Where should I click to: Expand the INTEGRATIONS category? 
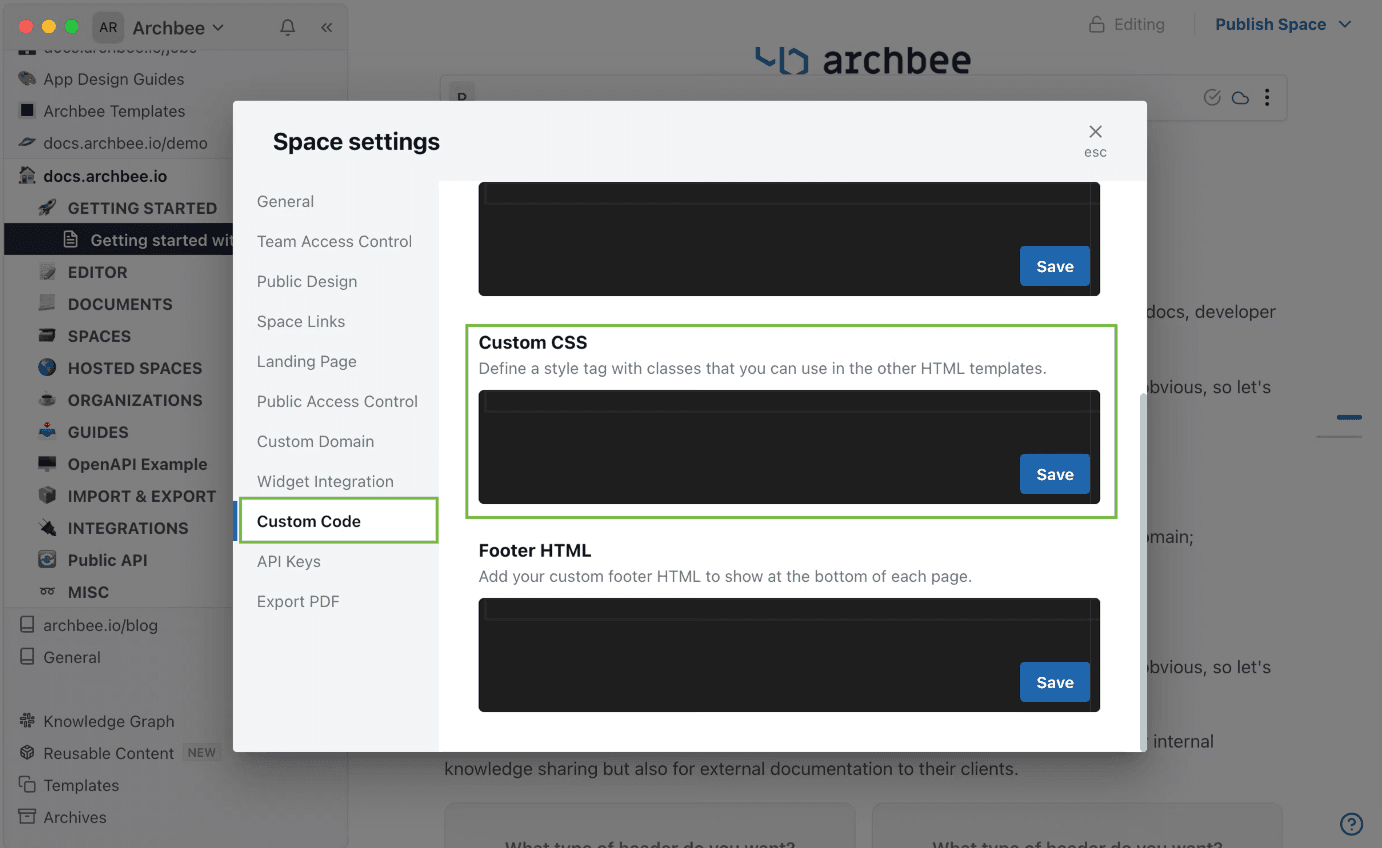127,528
